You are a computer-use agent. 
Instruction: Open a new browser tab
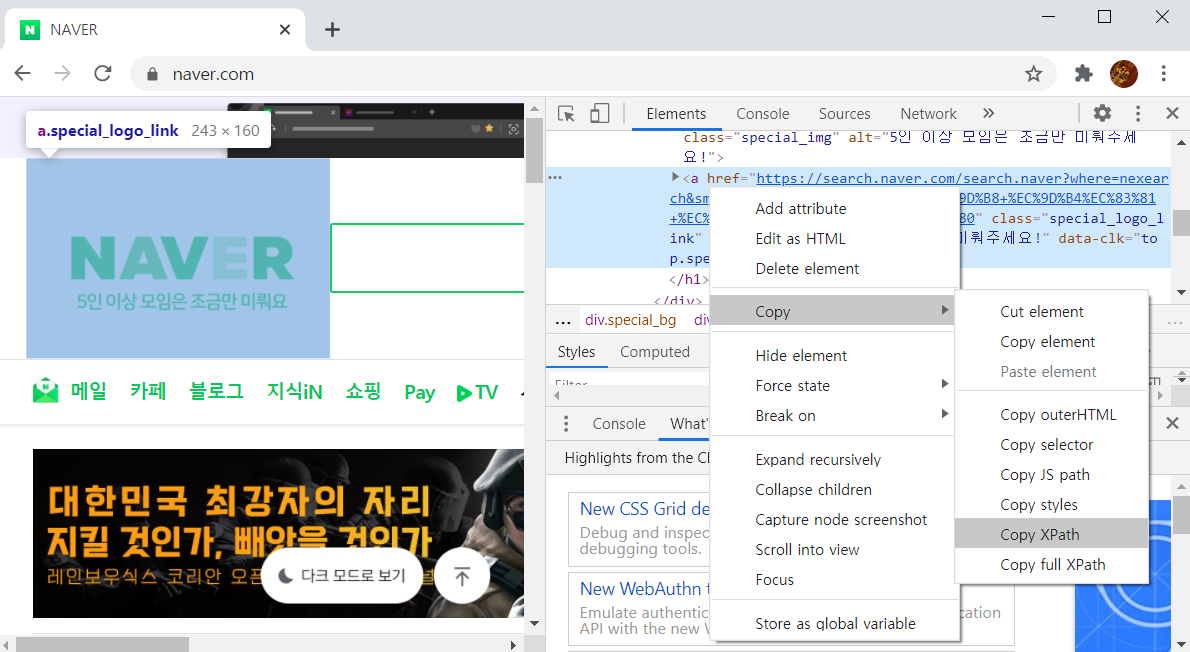click(x=332, y=30)
